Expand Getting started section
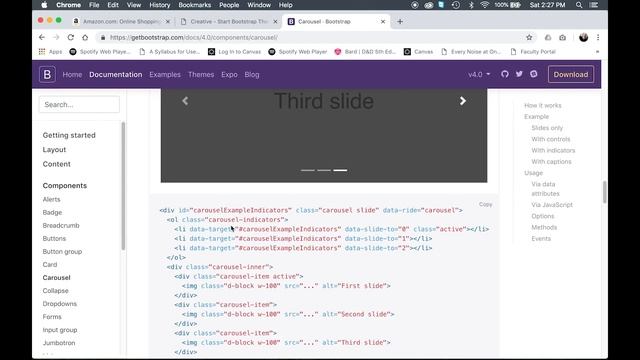The width and height of the screenshot is (640, 360). tap(69, 135)
